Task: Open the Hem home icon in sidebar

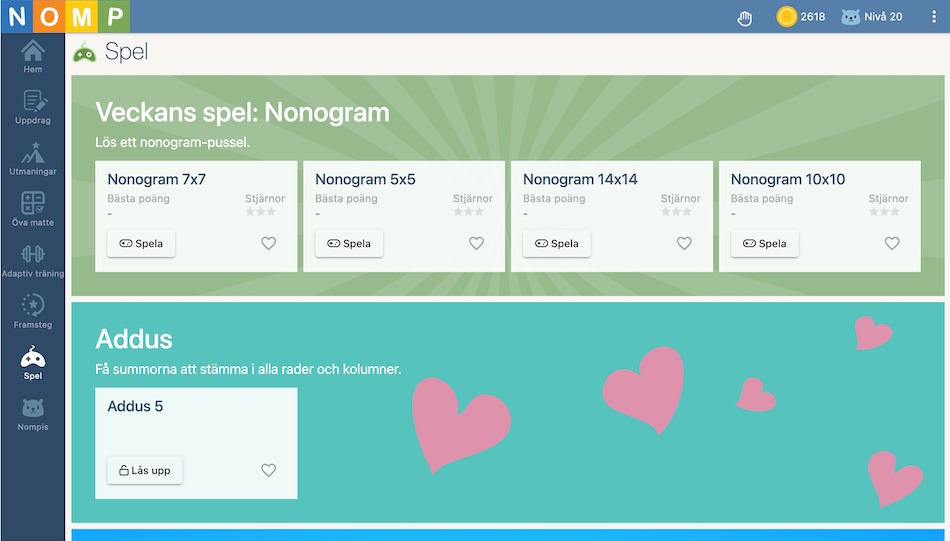Action: tap(33, 57)
